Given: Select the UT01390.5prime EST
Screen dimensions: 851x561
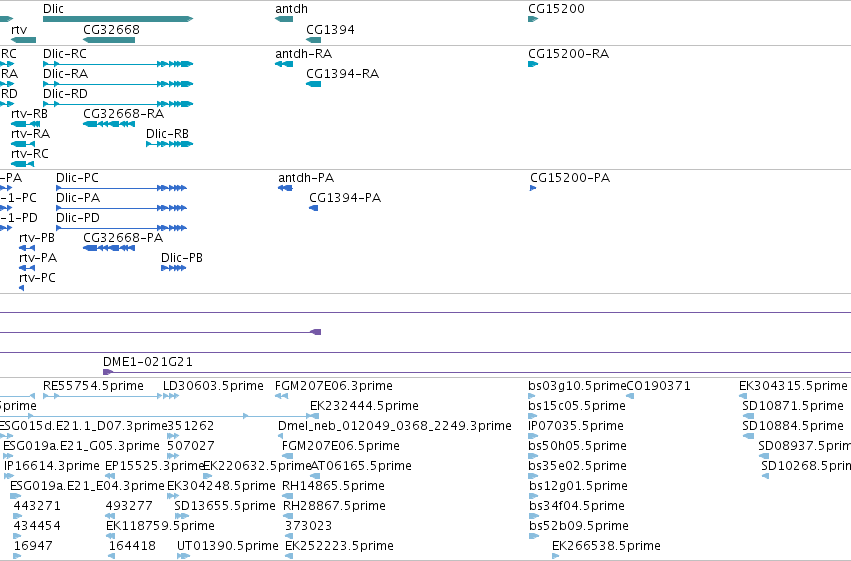Looking at the screenshot, I should point(183,556).
